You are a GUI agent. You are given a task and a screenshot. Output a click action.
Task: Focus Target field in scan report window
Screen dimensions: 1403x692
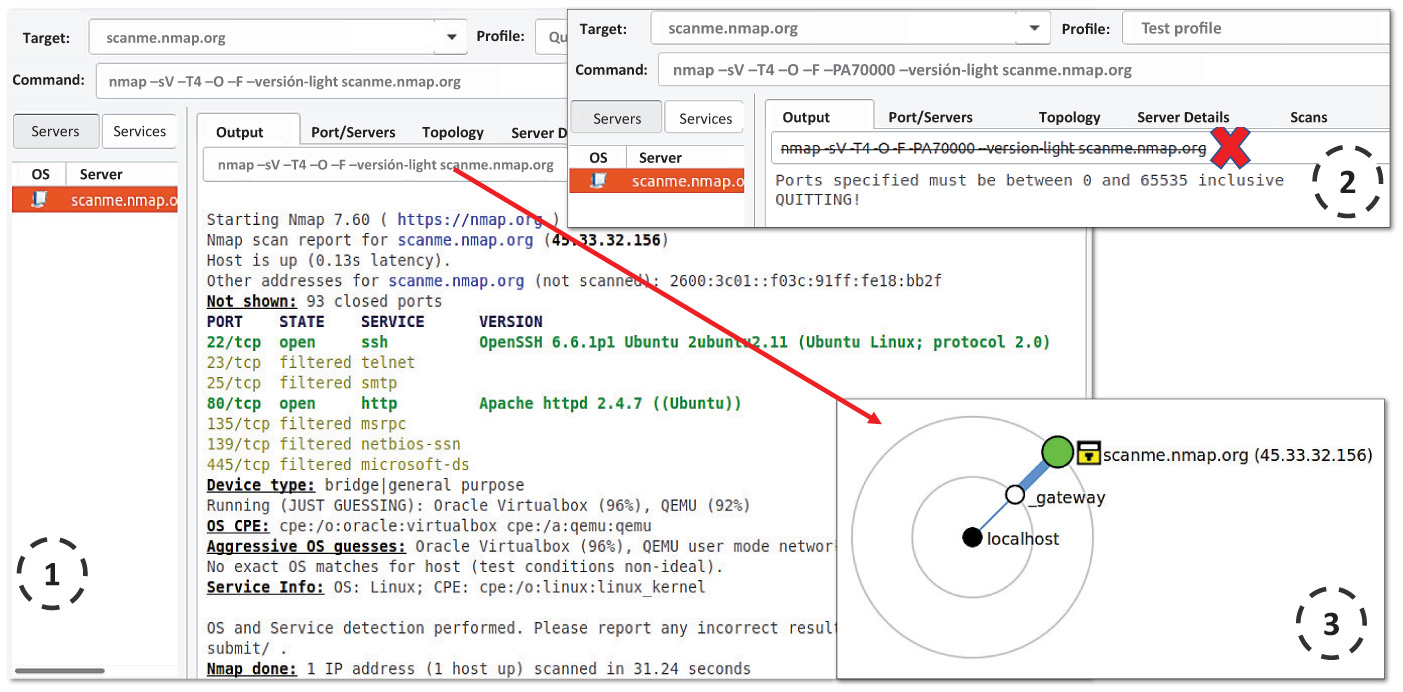(x=262, y=38)
